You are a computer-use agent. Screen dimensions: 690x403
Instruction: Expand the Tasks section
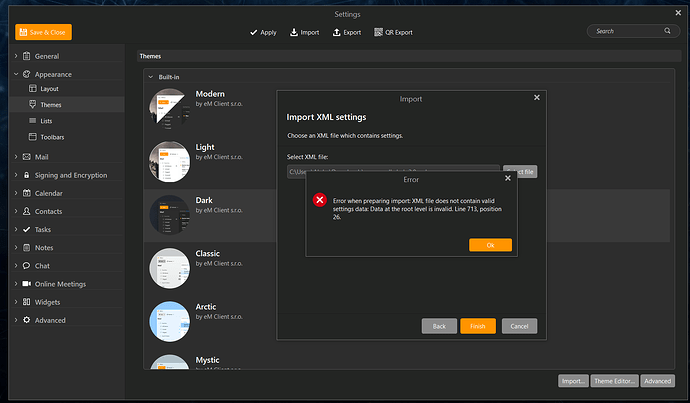tap(16, 229)
